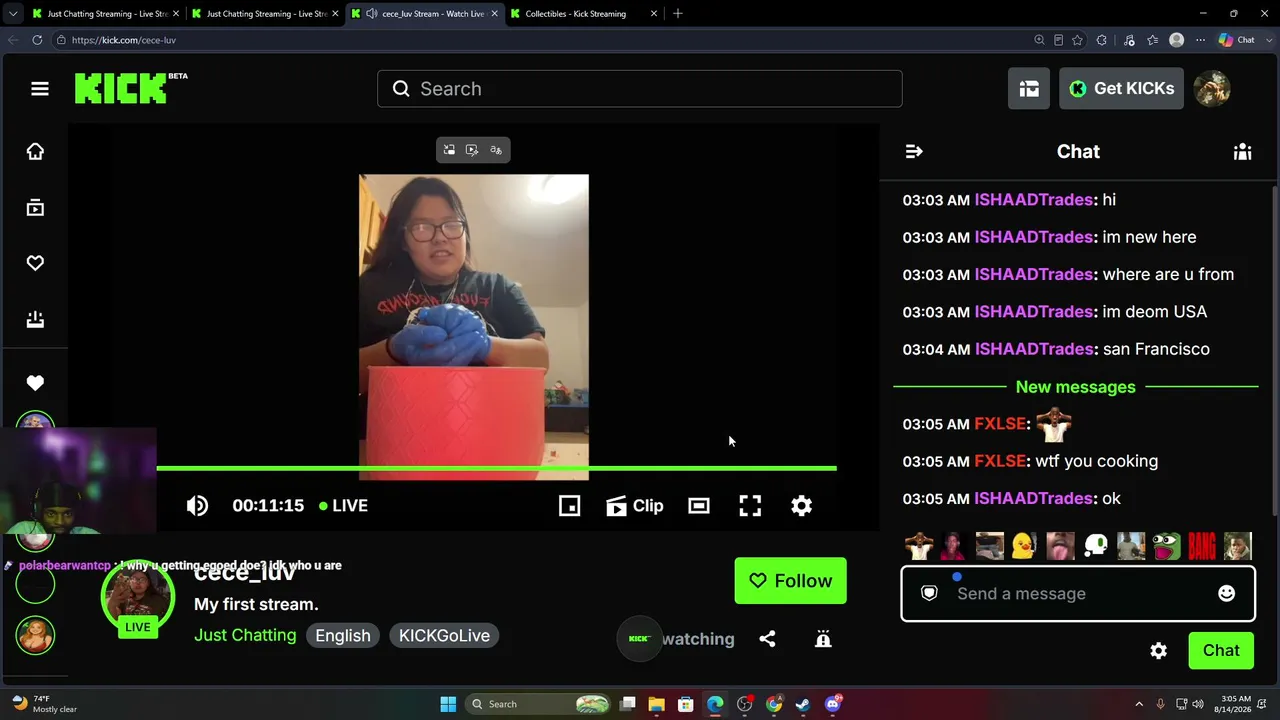The image size is (1280, 720).
Task: Show chat users list
Action: (1242, 151)
